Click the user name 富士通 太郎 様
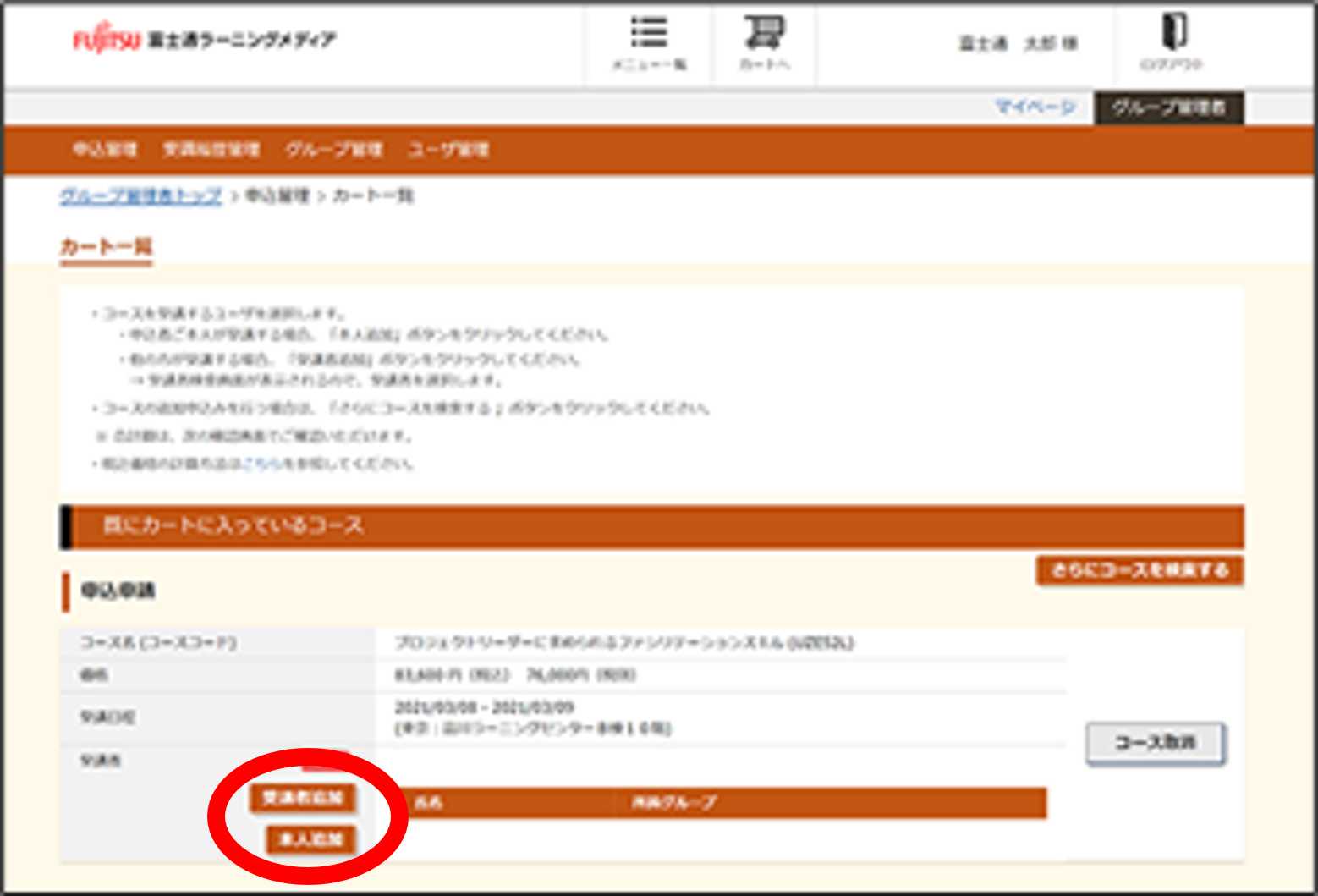Image resolution: width=1318 pixels, height=896 pixels. tap(1018, 43)
